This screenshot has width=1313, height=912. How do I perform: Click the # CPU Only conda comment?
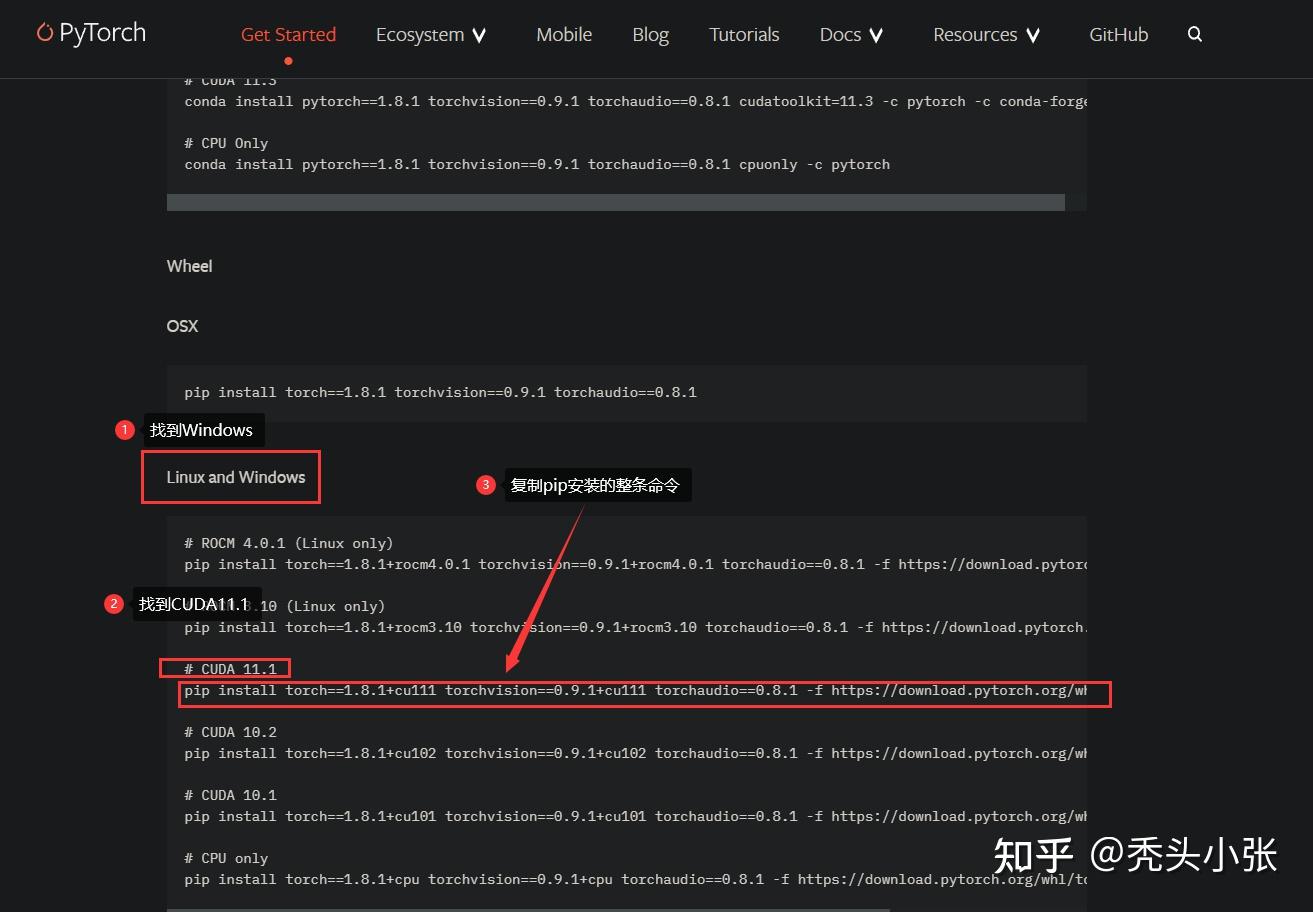pyautogui.click(x=226, y=143)
